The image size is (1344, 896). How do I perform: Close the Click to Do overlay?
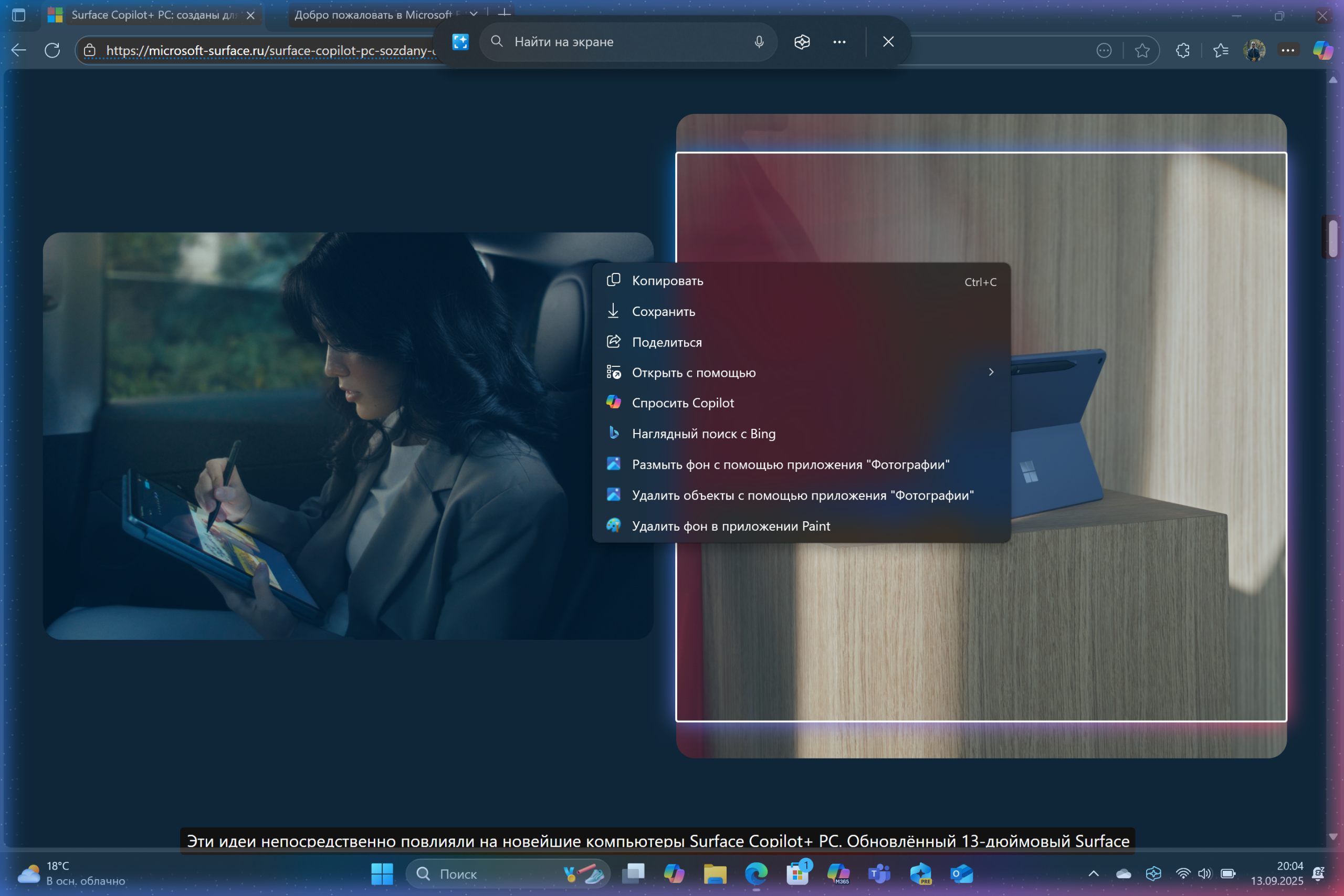coord(888,41)
